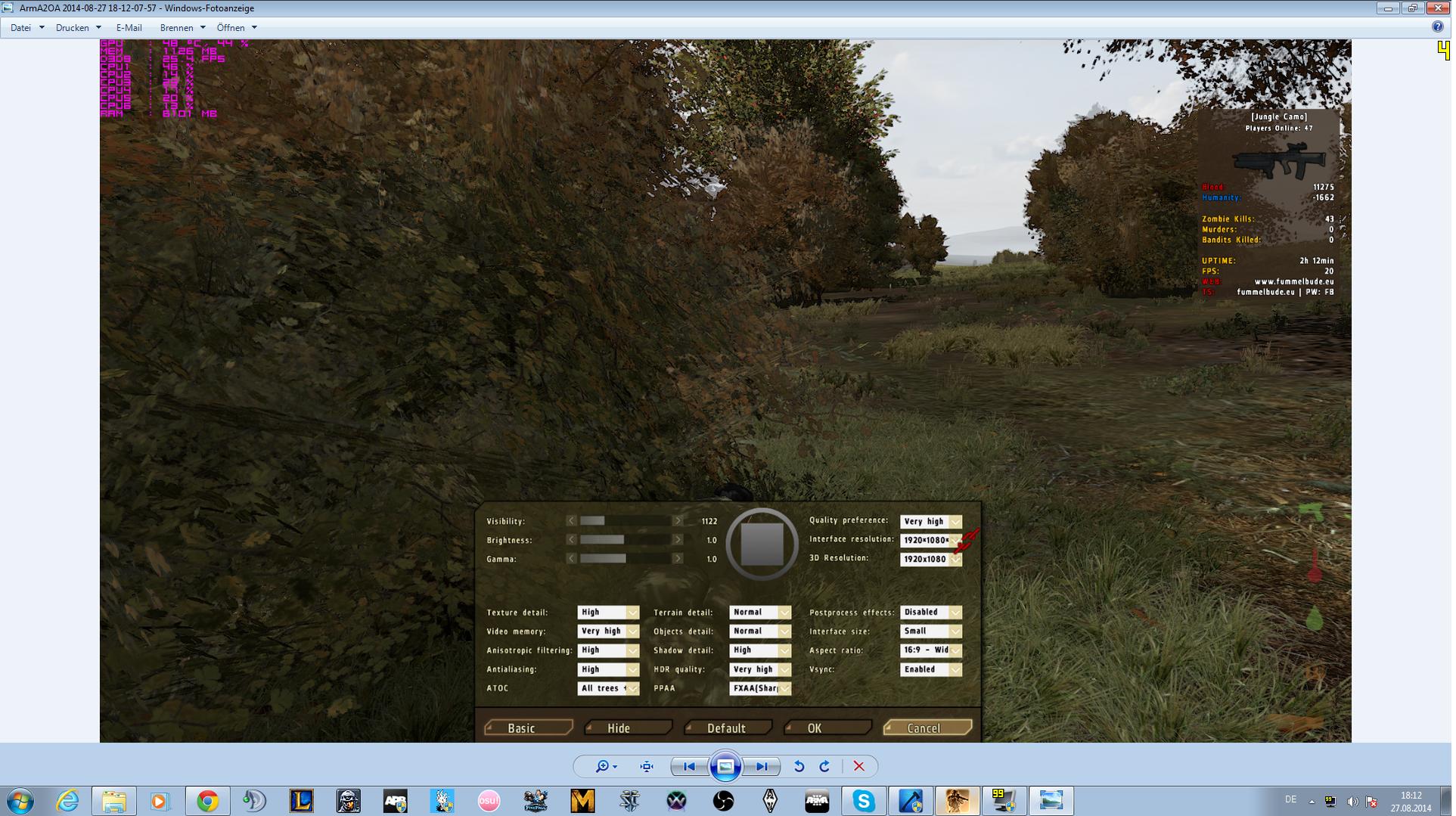
Task: Rotate the photo clockwise
Action: (824, 766)
